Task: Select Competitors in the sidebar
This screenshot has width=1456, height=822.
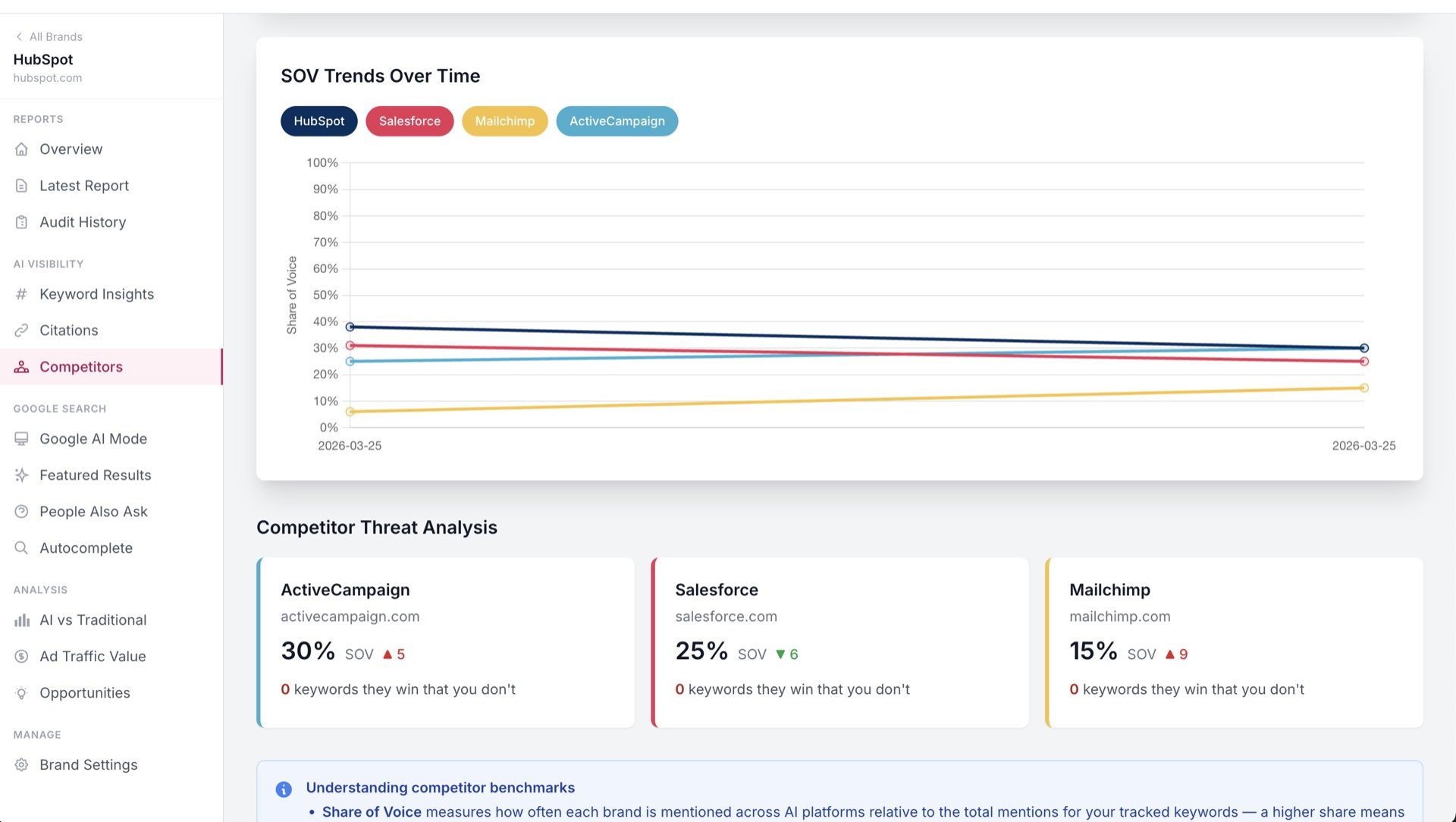Action: pos(111,367)
